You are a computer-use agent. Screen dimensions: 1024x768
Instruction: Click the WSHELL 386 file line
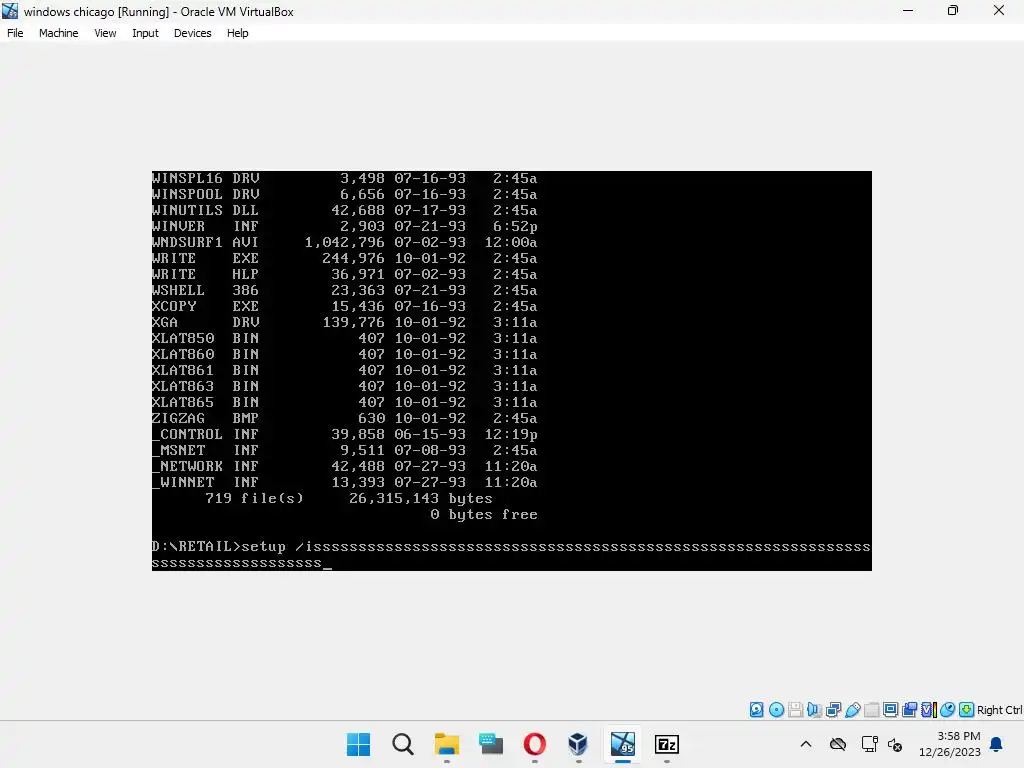345,291
